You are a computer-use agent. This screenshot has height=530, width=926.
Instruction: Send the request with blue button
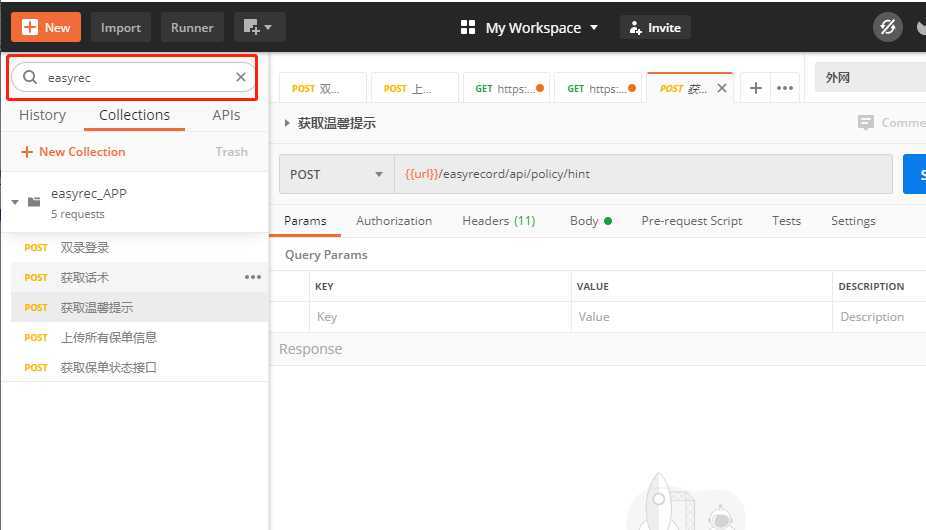click(x=915, y=174)
